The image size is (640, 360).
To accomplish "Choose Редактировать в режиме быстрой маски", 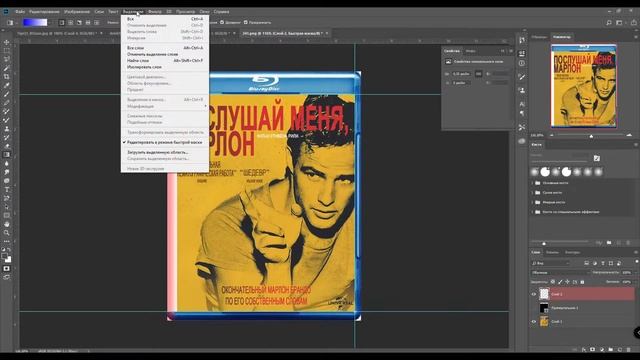I will click(x=165, y=142).
